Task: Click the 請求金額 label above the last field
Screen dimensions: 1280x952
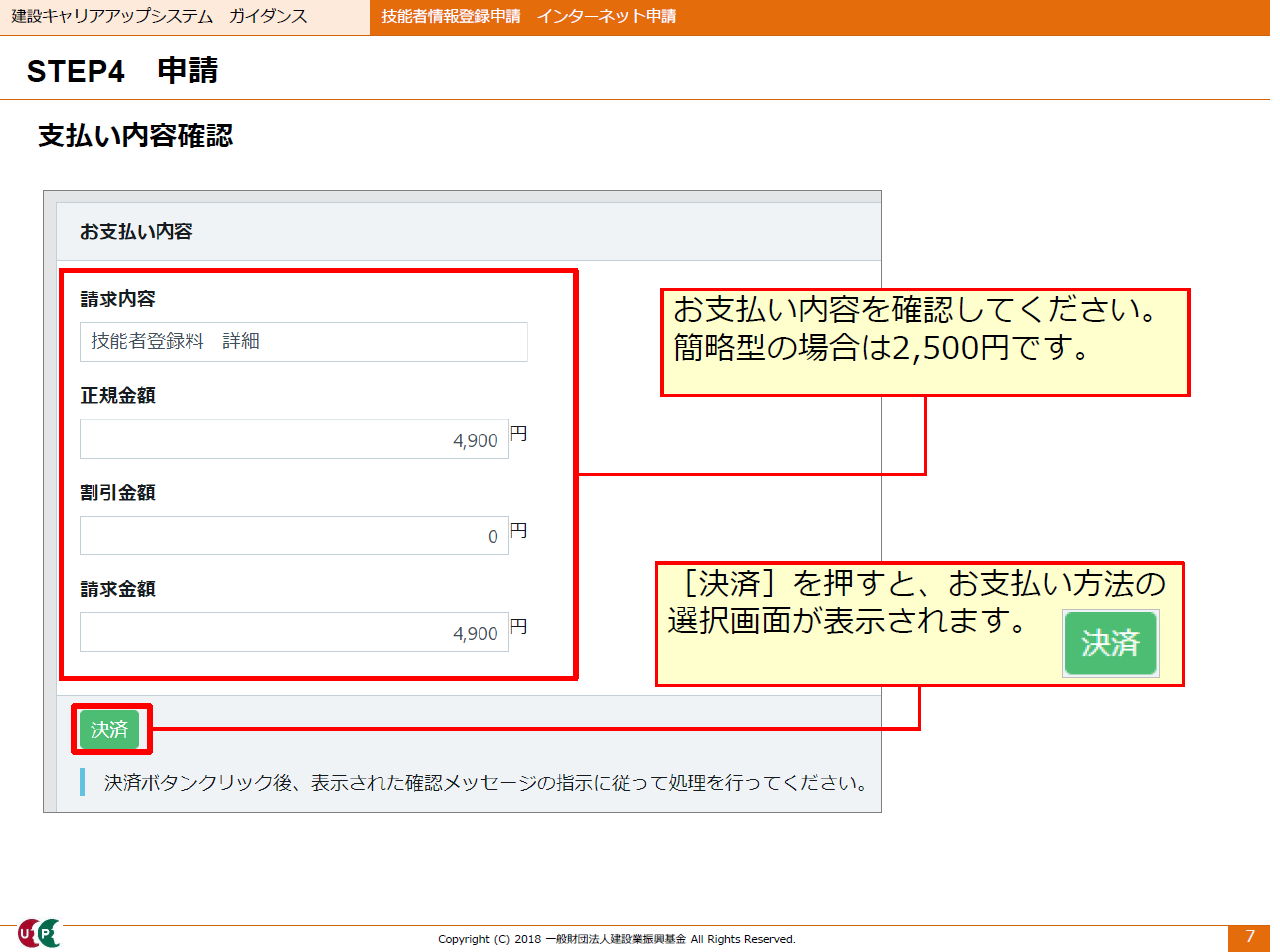Action: click(x=118, y=589)
